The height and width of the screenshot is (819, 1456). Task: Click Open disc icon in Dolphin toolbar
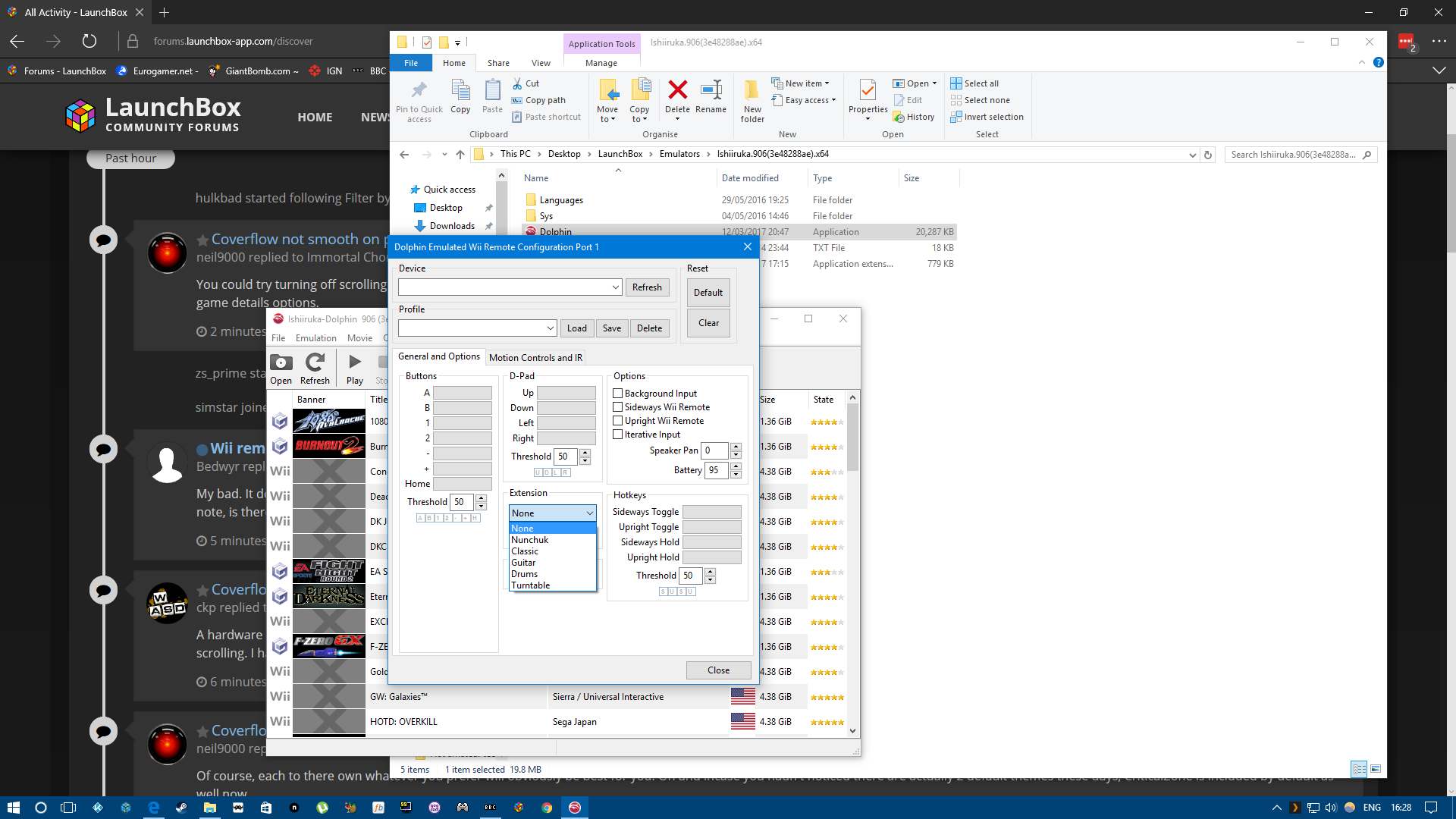coord(281,362)
